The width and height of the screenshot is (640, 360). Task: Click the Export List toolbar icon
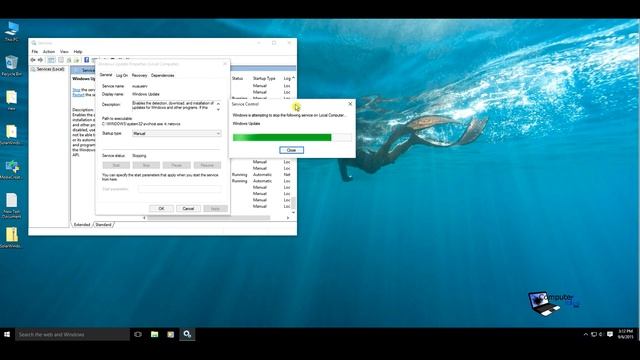pos(76,60)
